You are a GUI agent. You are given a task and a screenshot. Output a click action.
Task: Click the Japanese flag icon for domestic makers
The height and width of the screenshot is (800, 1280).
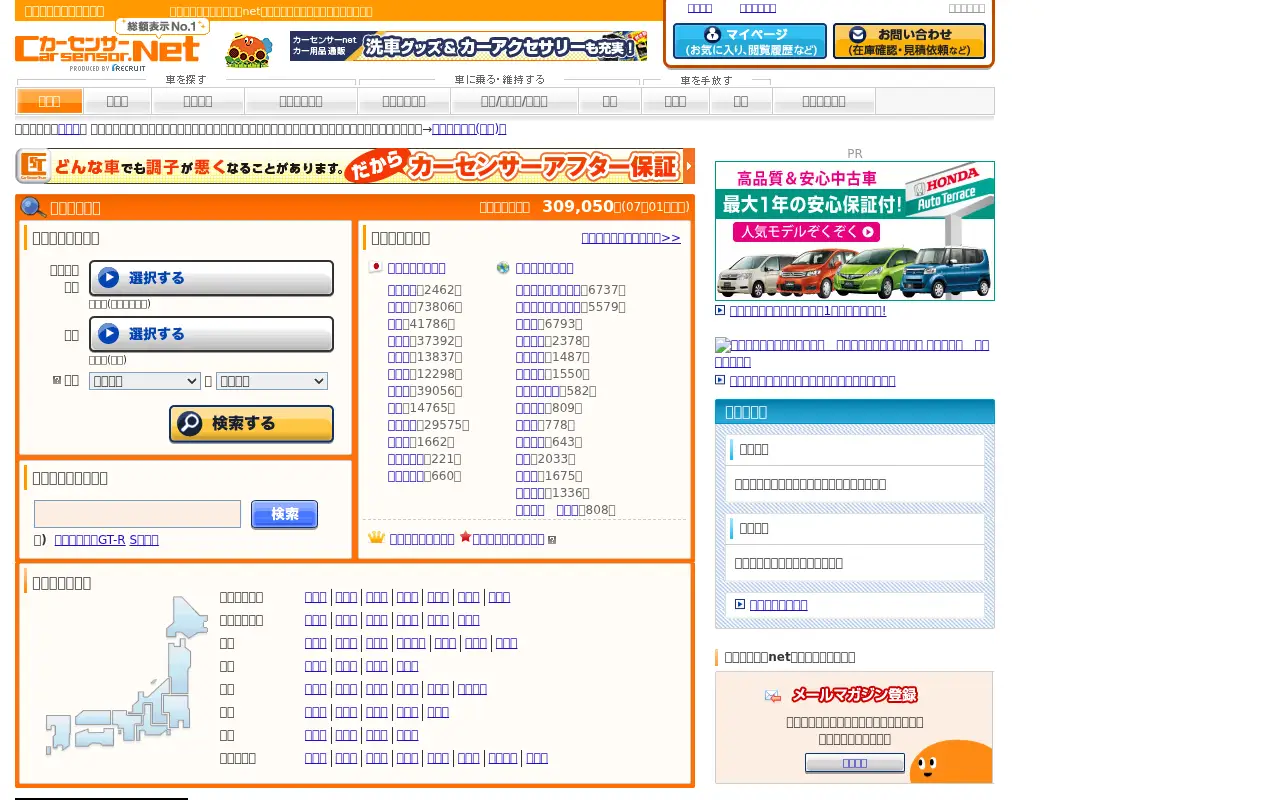(376, 268)
